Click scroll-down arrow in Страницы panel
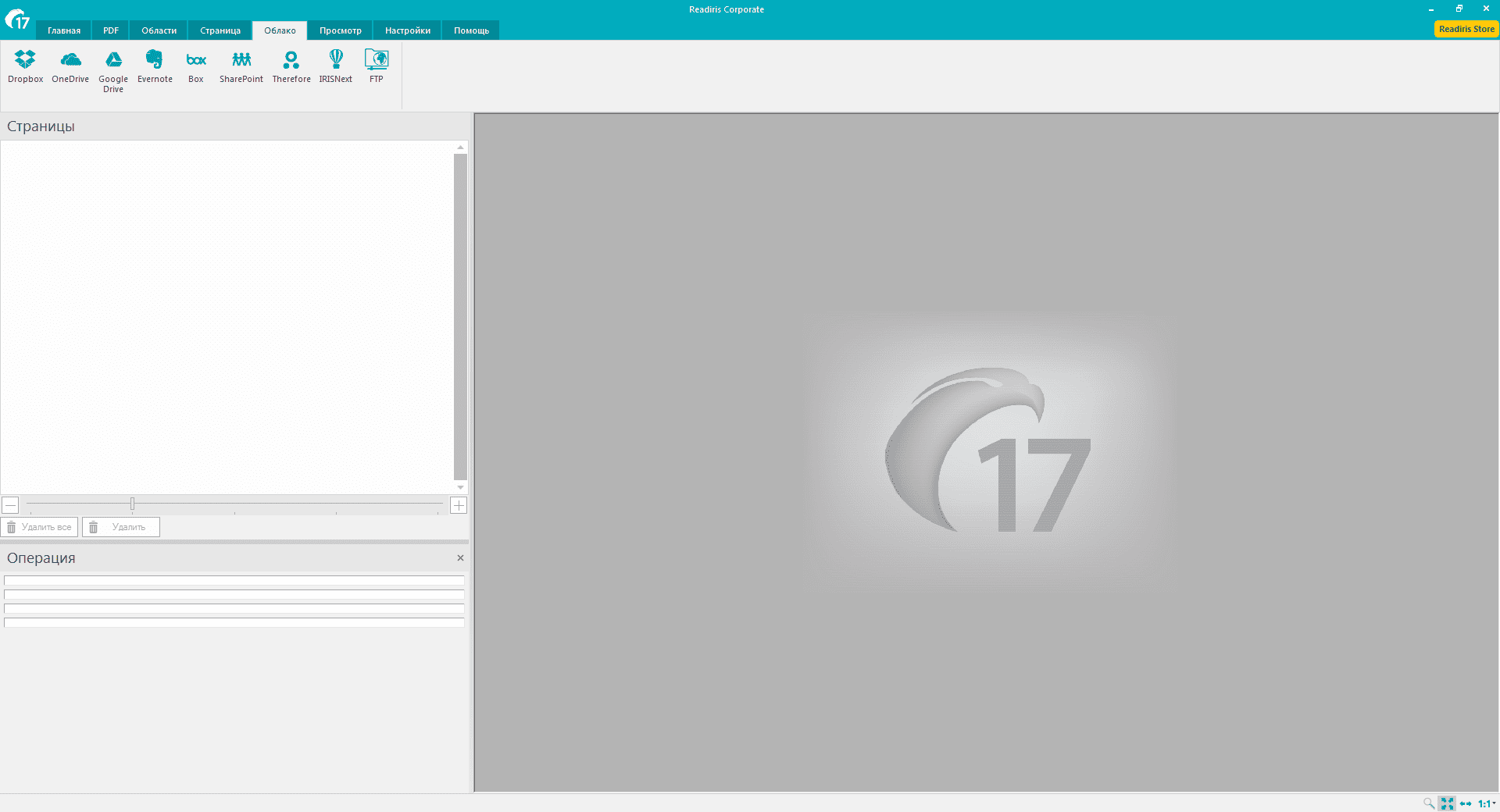Viewport: 1500px width, 812px height. [460, 487]
